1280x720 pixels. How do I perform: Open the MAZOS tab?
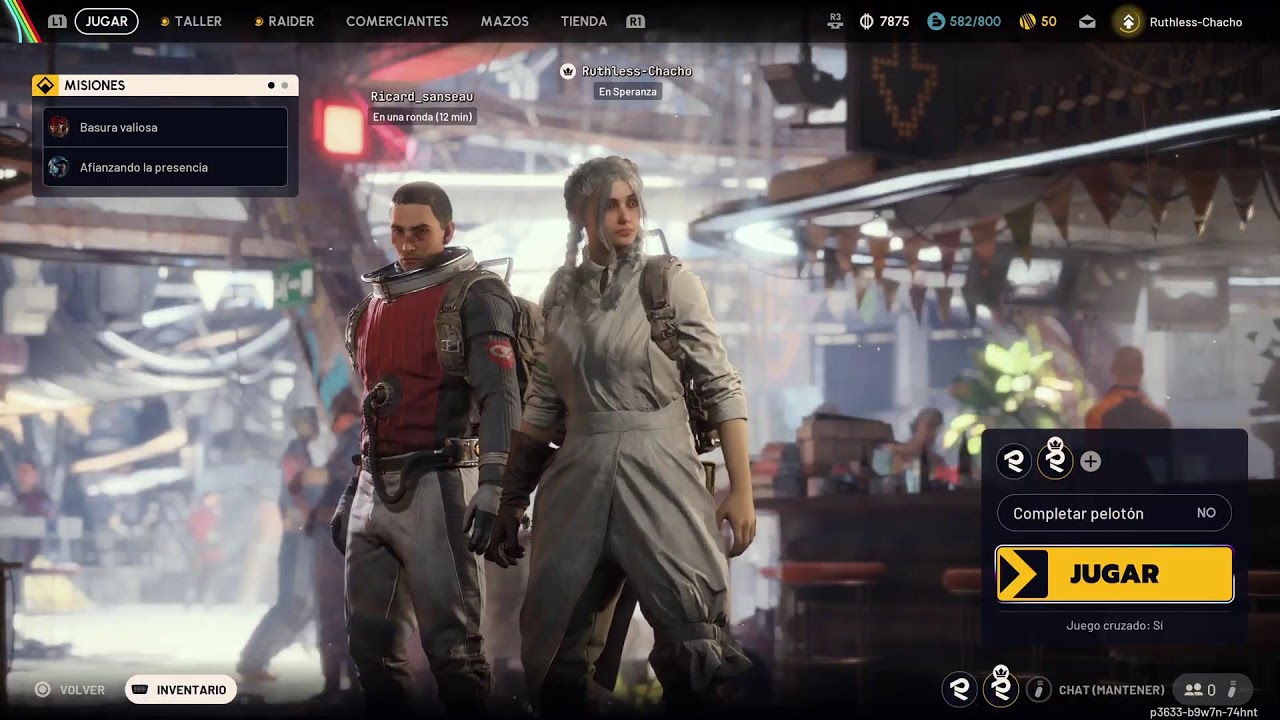coord(505,21)
